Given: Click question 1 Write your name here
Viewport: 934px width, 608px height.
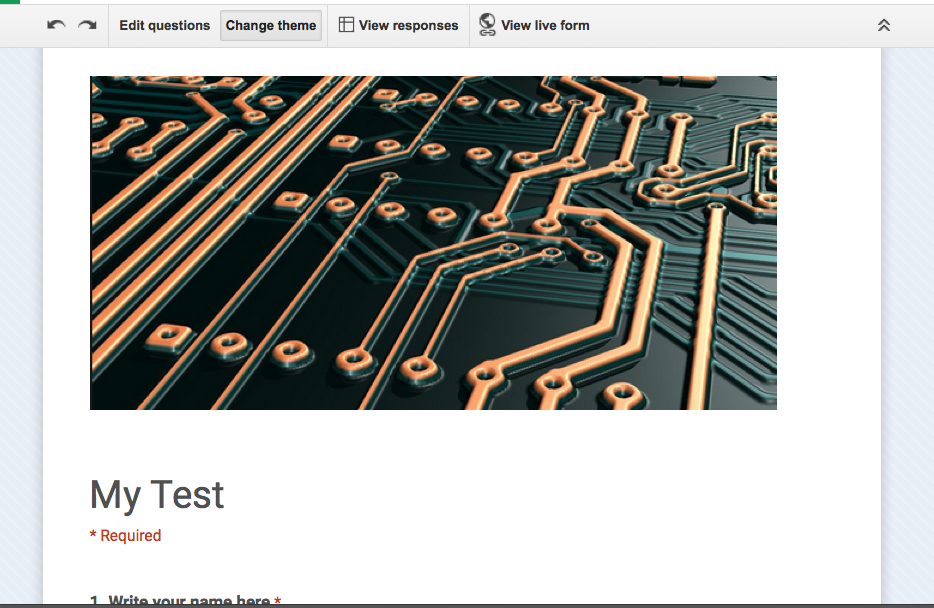Looking at the screenshot, I should (x=185, y=600).
